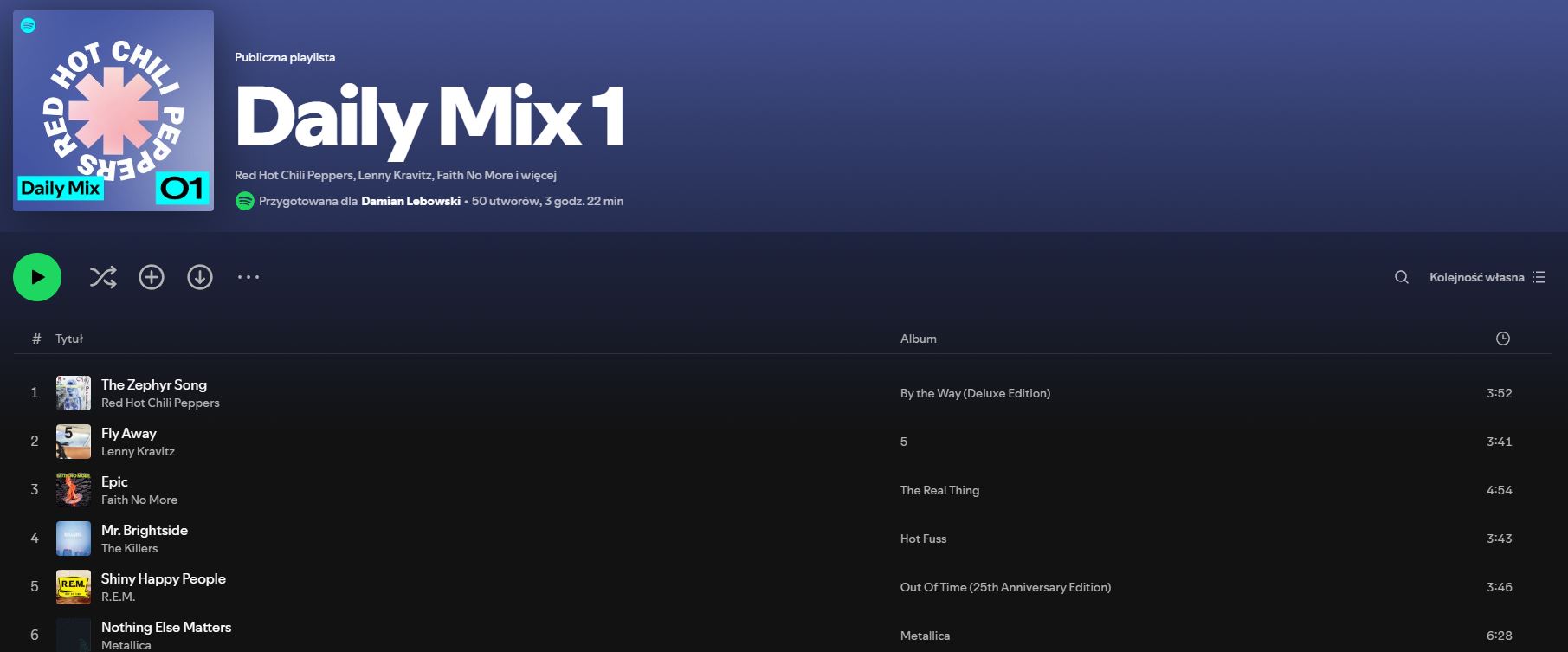This screenshot has height=652, width=1568.
Task: Open The Killers artist link
Action: point(130,548)
